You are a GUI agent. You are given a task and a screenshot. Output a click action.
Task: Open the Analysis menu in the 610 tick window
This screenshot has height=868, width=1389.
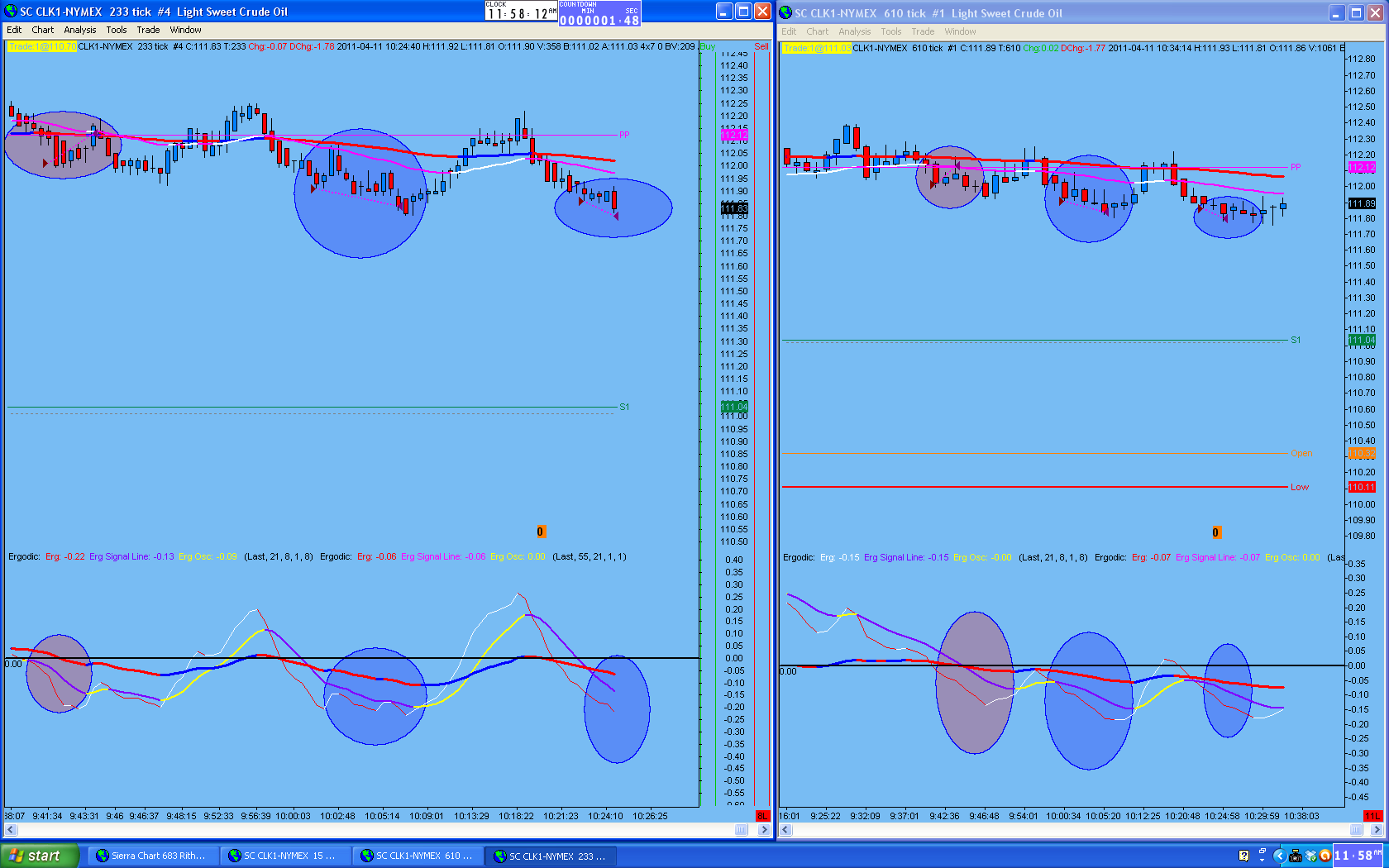[x=855, y=31]
